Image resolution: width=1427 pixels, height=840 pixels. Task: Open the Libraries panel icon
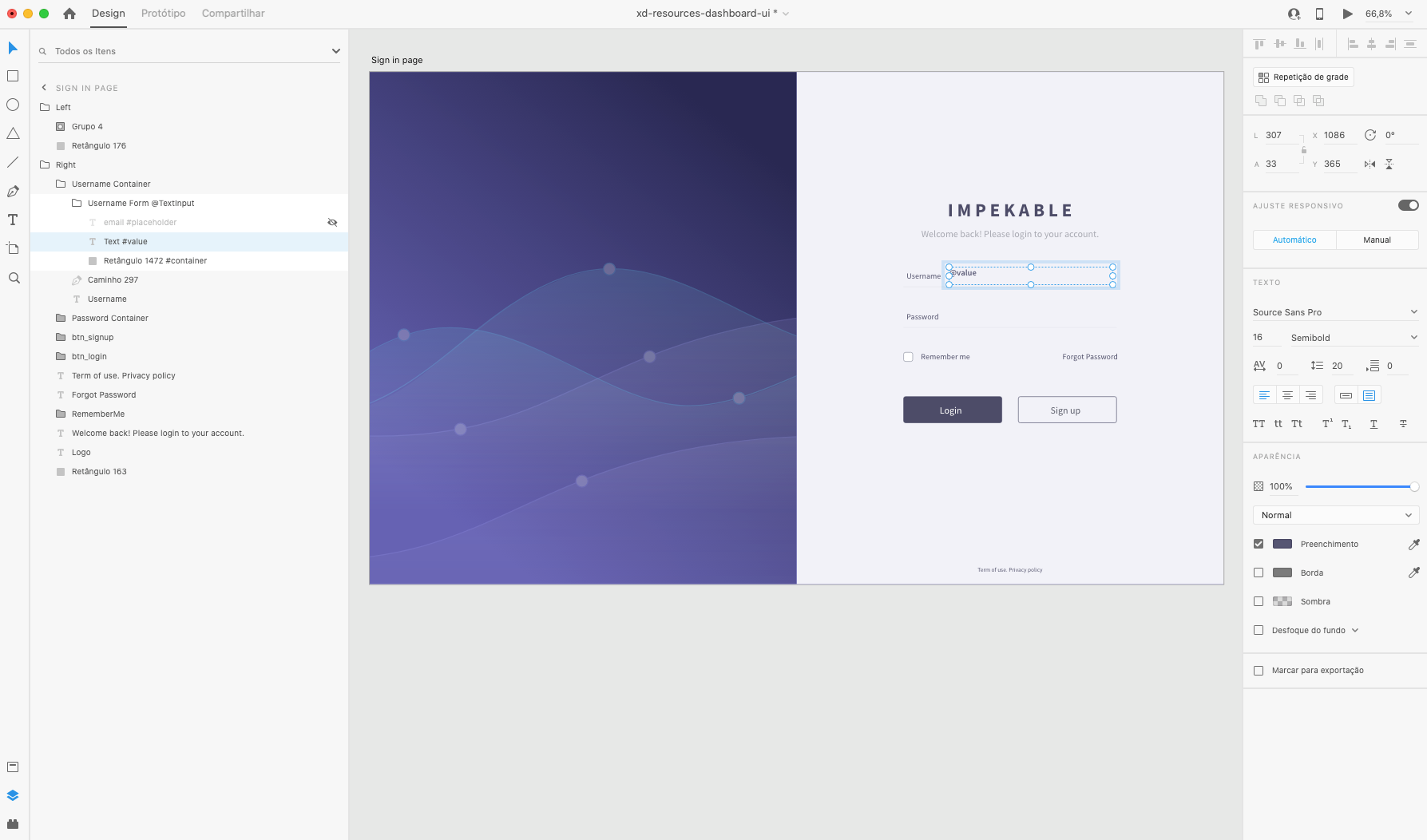[13, 767]
